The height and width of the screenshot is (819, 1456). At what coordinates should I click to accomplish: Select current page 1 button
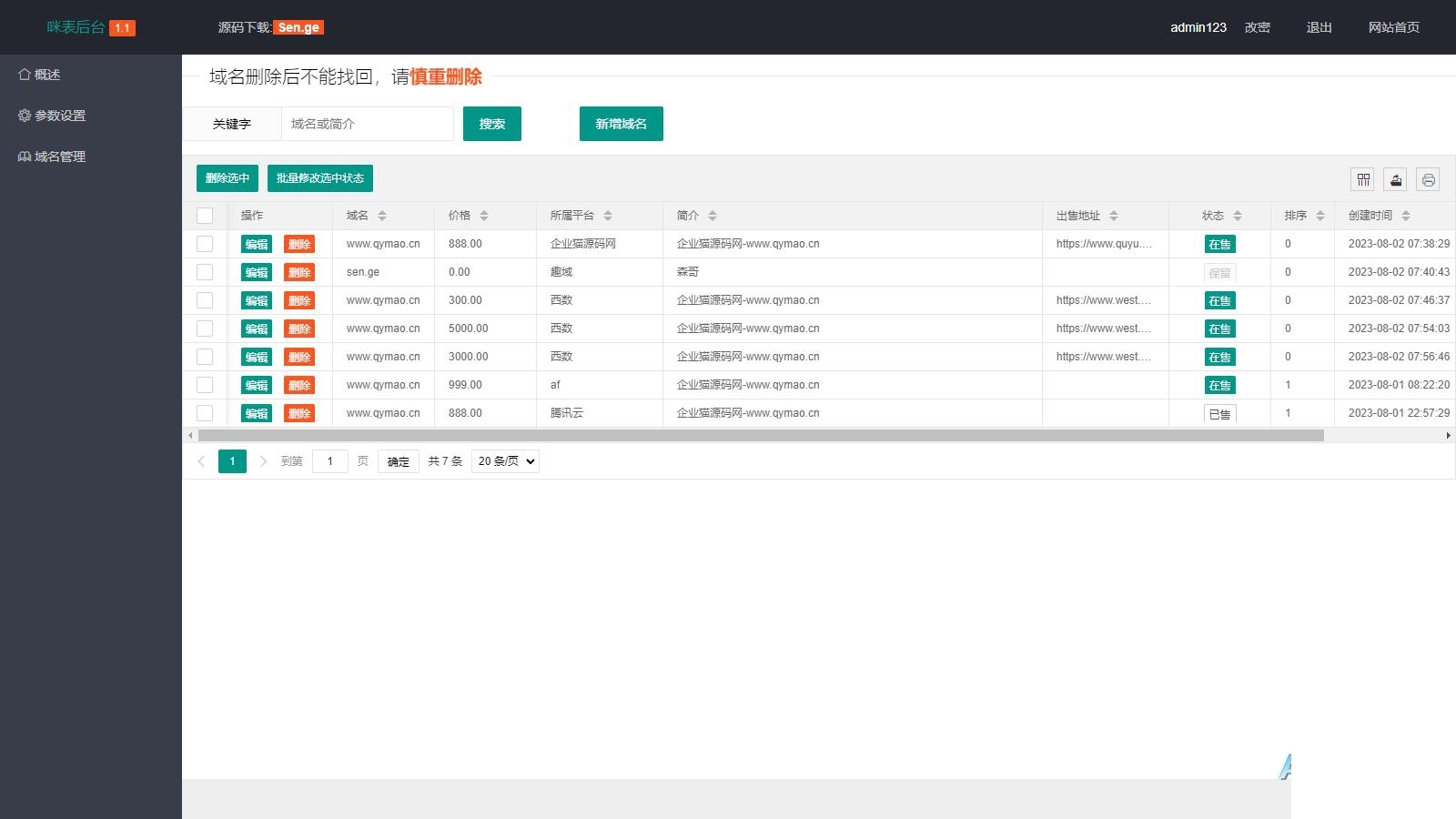pos(232,461)
